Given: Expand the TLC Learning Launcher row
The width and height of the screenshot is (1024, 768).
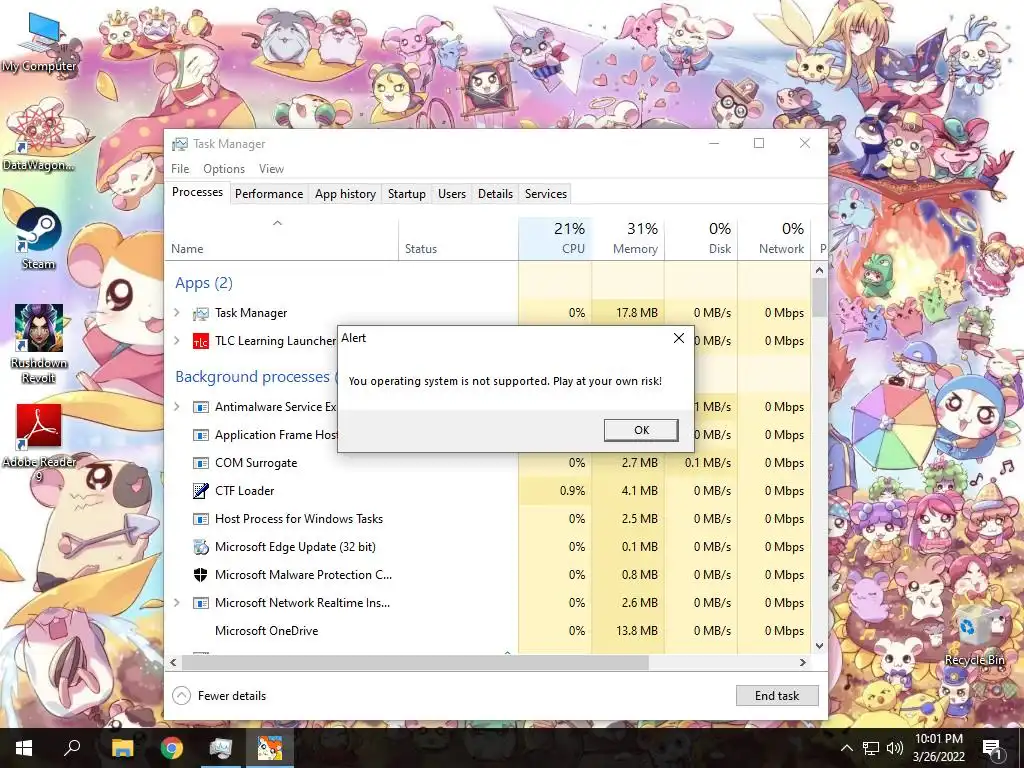Looking at the screenshot, I should click(x=176, y=341).
